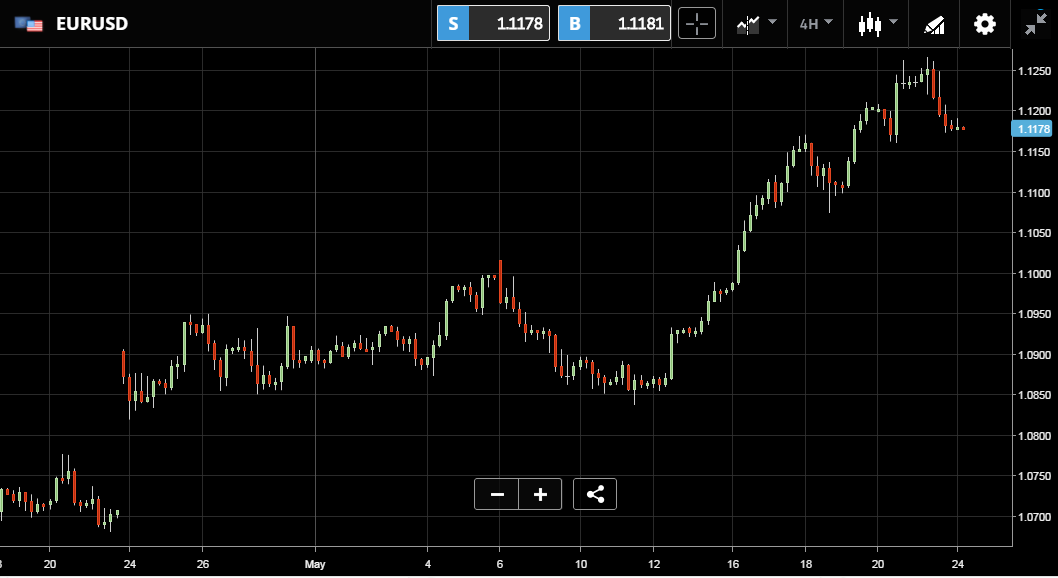The width and height of the screenshot is (1058, 578).
Task: Click the EURUSD instrument name
Action: (92, 24)
